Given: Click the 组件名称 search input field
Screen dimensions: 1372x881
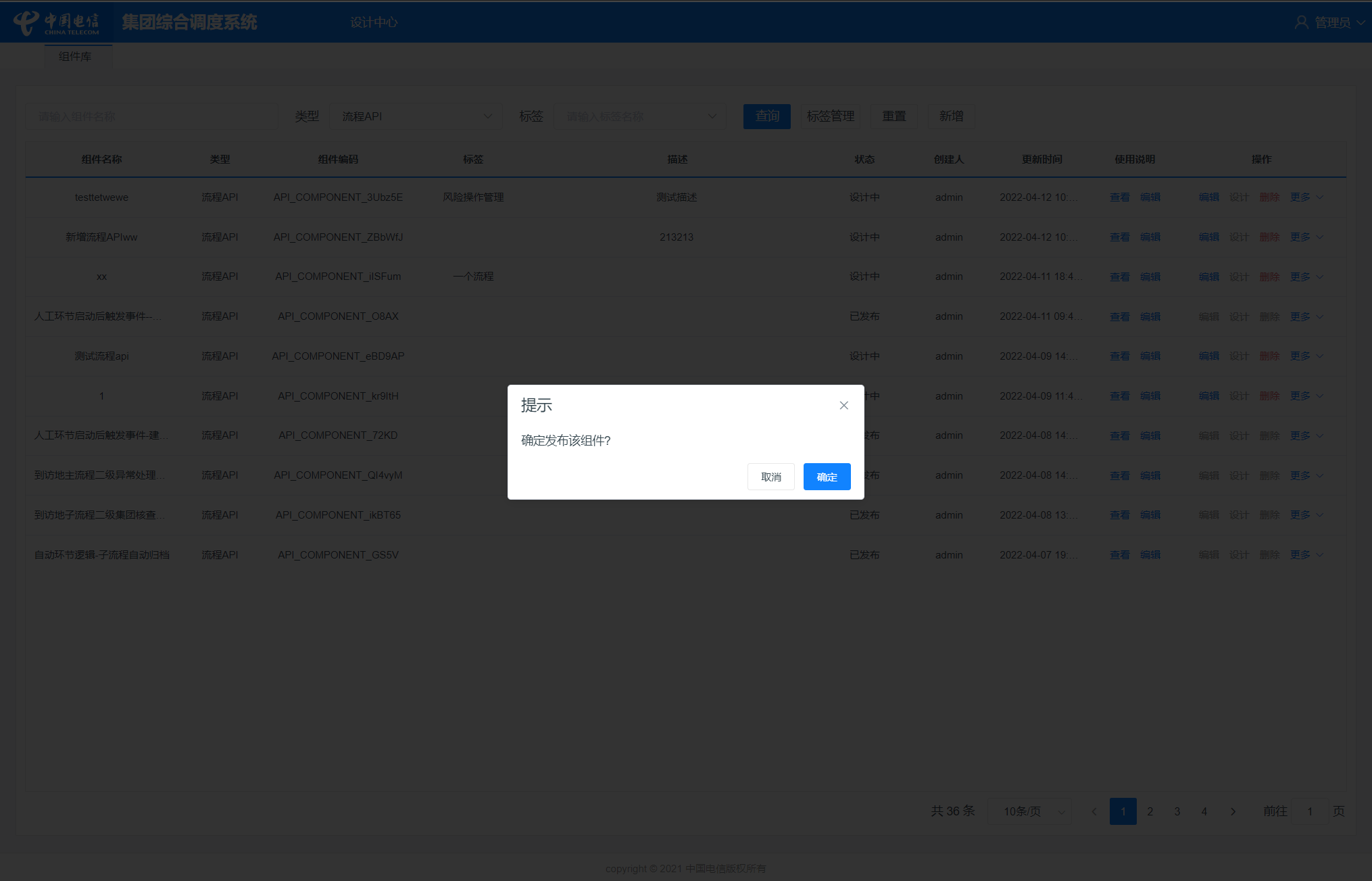Looking at the screenshot, I should 152,116.
